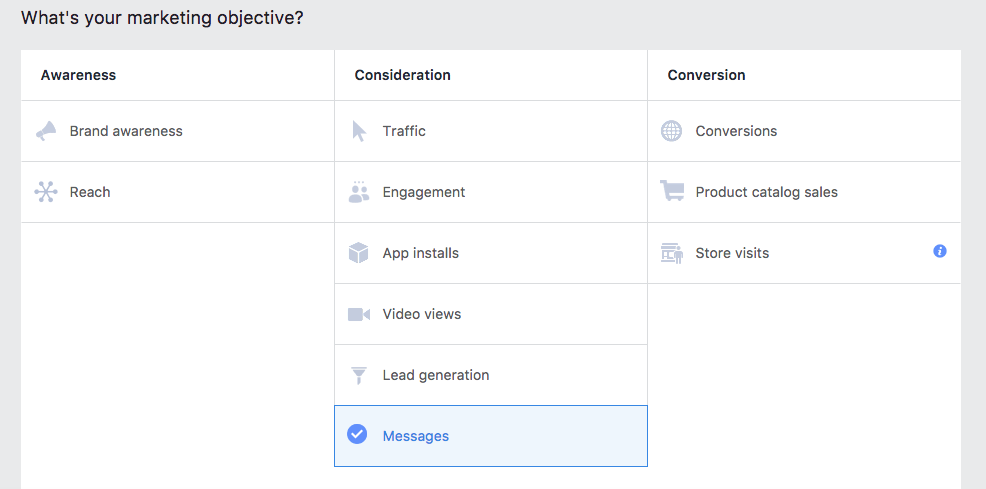
Task: Pick the Engagement objective text
Action: pyautogui.click(x=424, y=192)
